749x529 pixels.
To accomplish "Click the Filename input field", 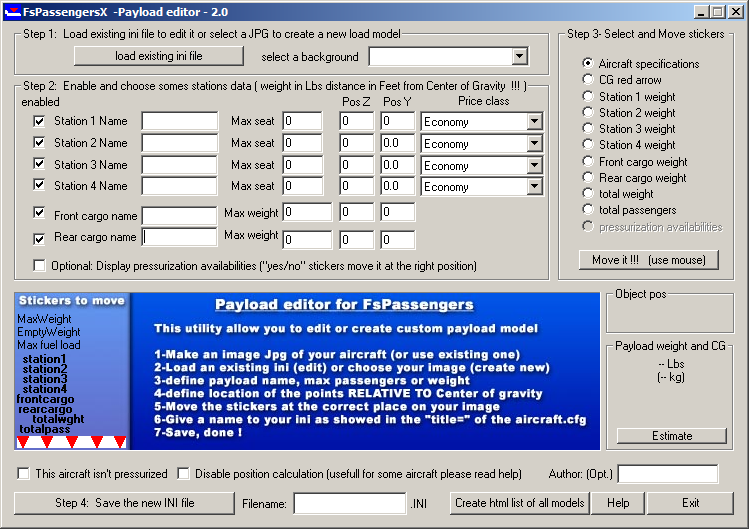I will pos(350,504).
